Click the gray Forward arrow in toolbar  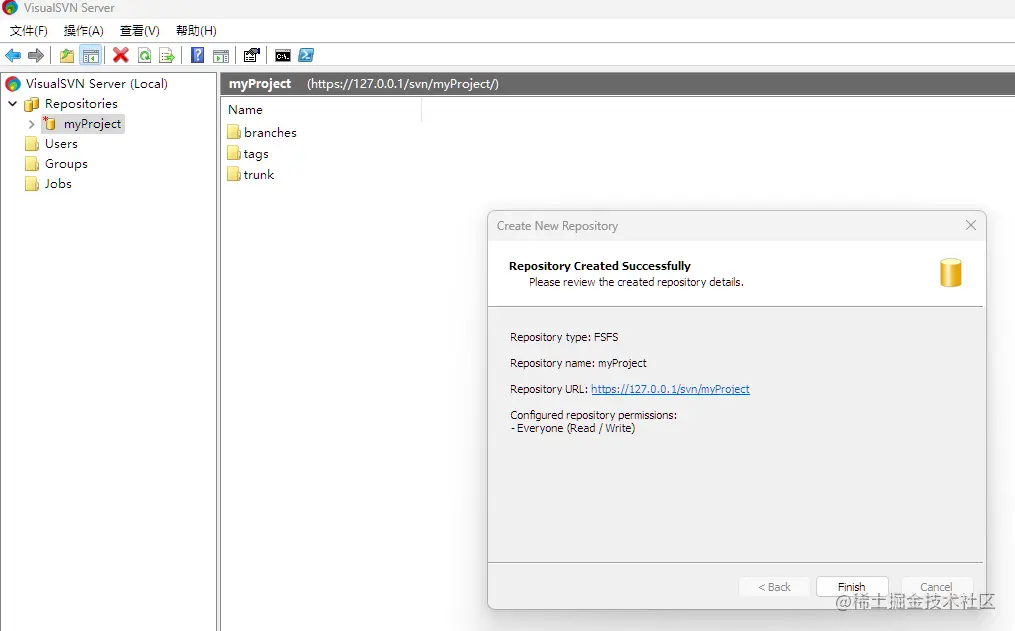click(36, 56)
